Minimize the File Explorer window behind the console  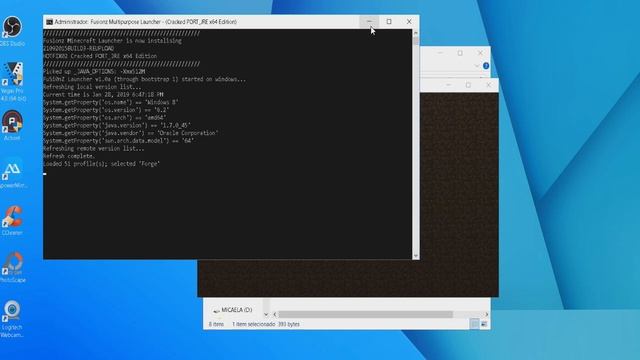coord(440,53)
